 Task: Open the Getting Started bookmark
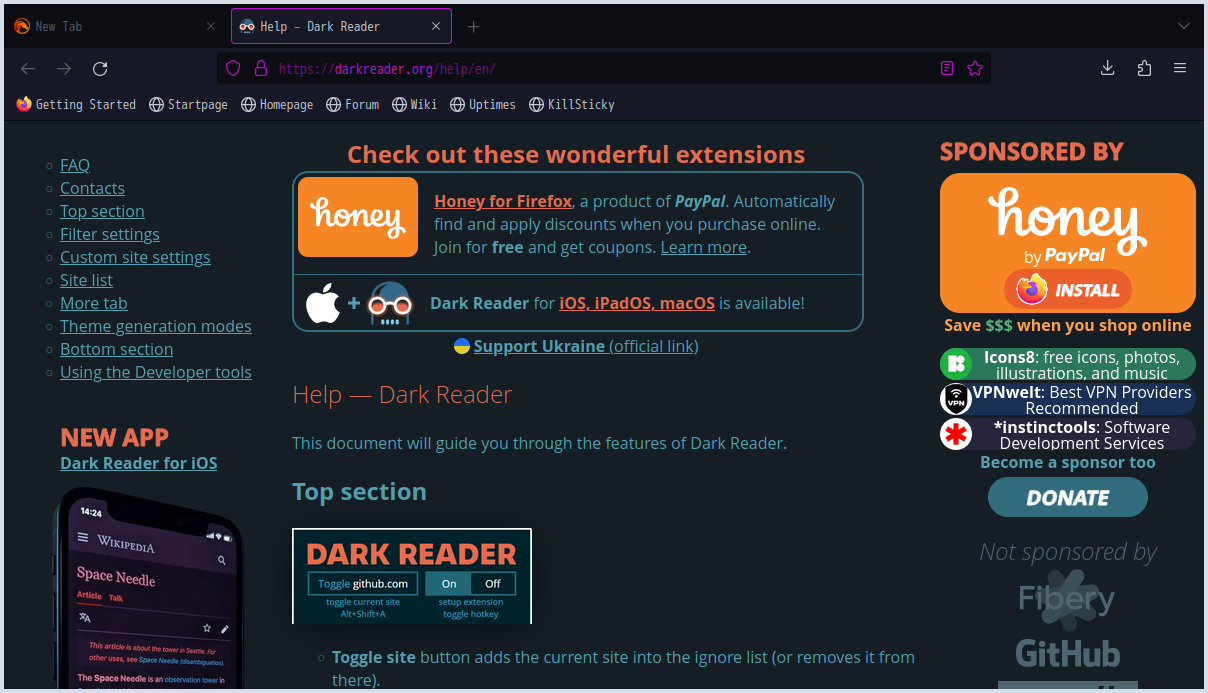pyautogui.click(x=76, y=104)
